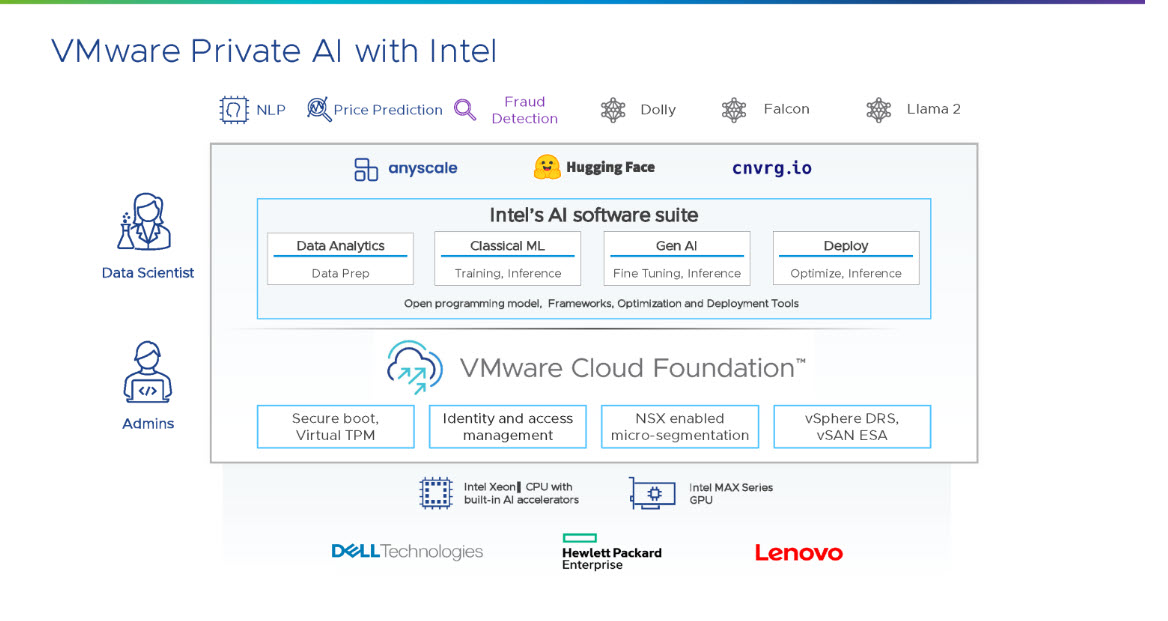Image resolution: width=1168 pixels, height=621 pixels.
Task: Click the Intel MAX Series GPU card icon
Action: [652, 493]
